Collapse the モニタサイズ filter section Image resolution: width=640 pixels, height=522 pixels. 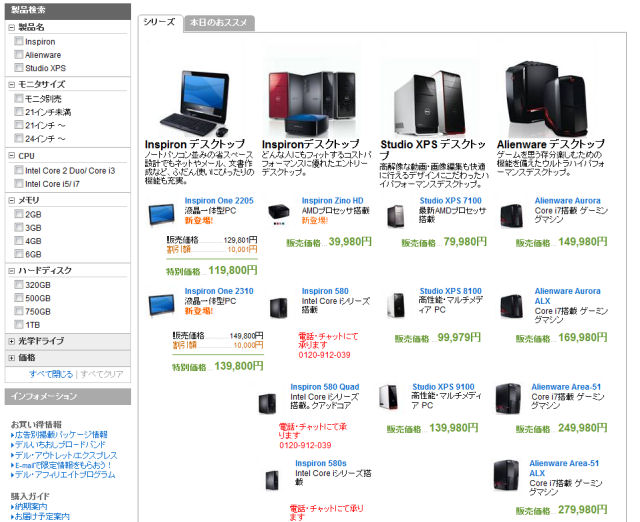pos(11,84)
